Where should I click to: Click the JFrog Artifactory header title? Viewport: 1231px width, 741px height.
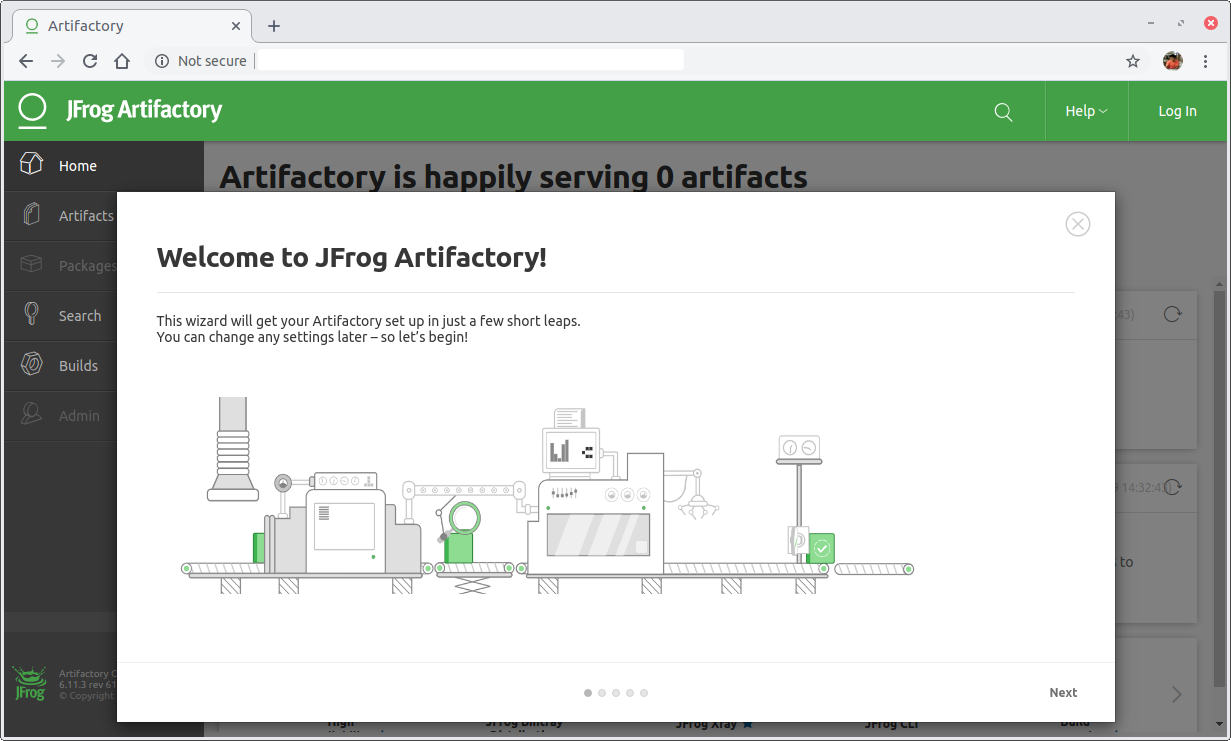pyautogui.click(x=144, y=110)
